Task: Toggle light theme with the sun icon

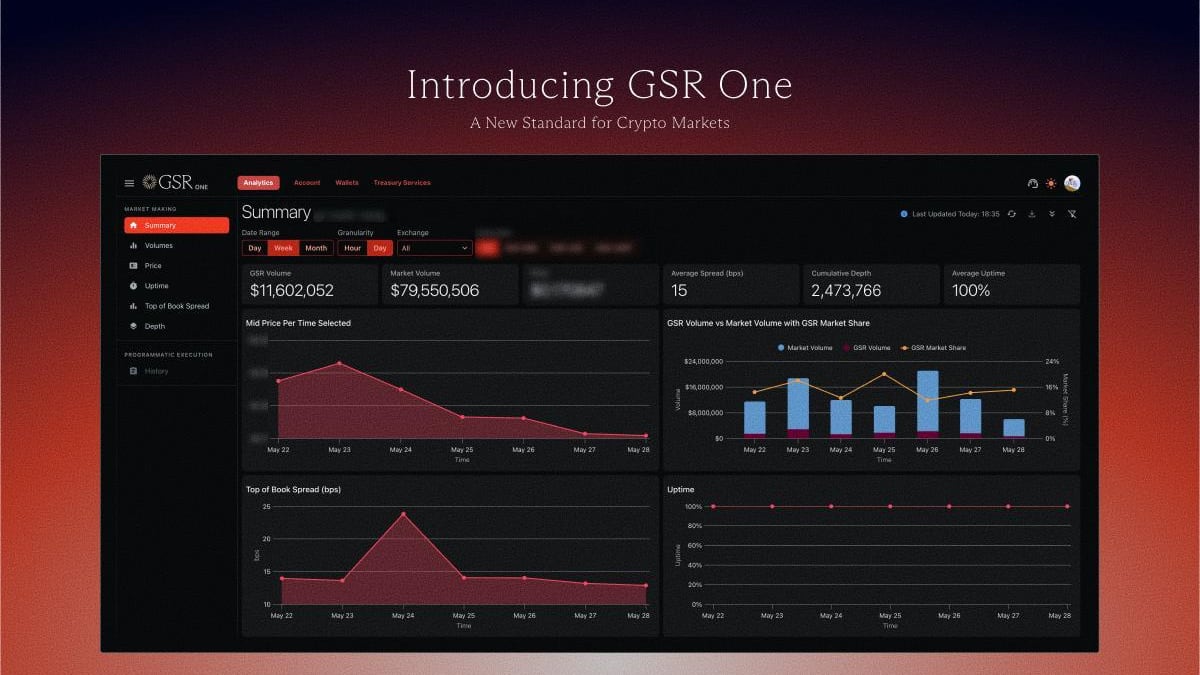Action: (x=1050, y=183)
